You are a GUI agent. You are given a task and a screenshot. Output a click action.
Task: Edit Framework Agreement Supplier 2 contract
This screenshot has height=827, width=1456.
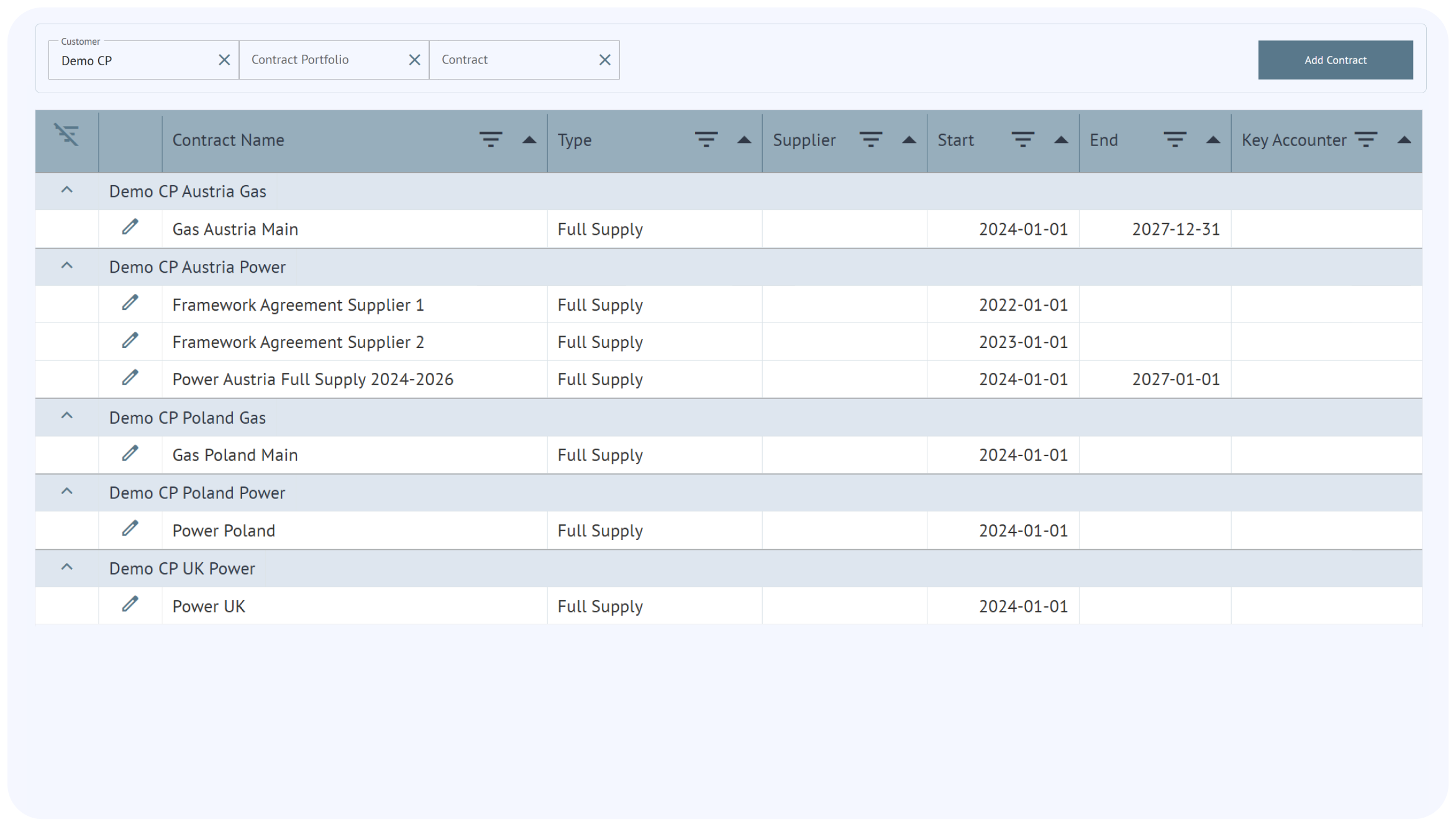pyautogui.click(x=130, y=340)
